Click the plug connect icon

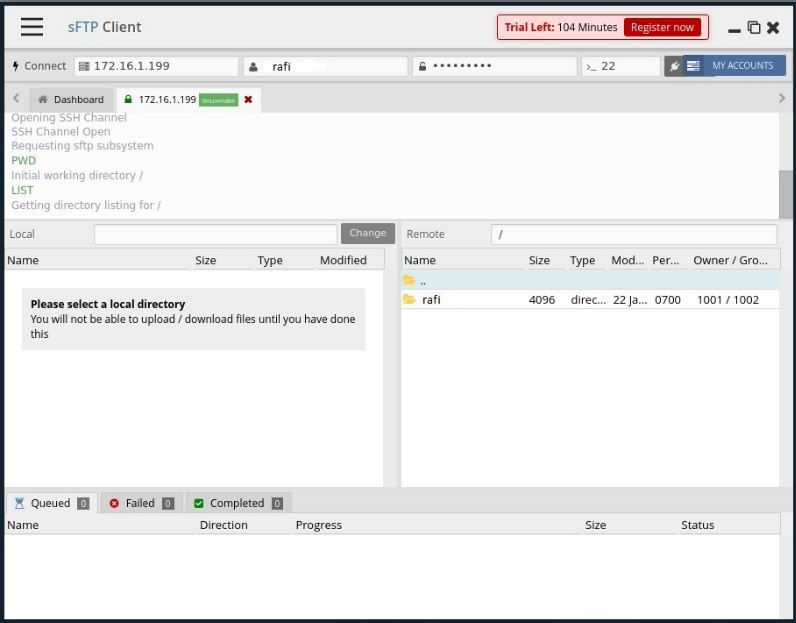click(674, 67)
